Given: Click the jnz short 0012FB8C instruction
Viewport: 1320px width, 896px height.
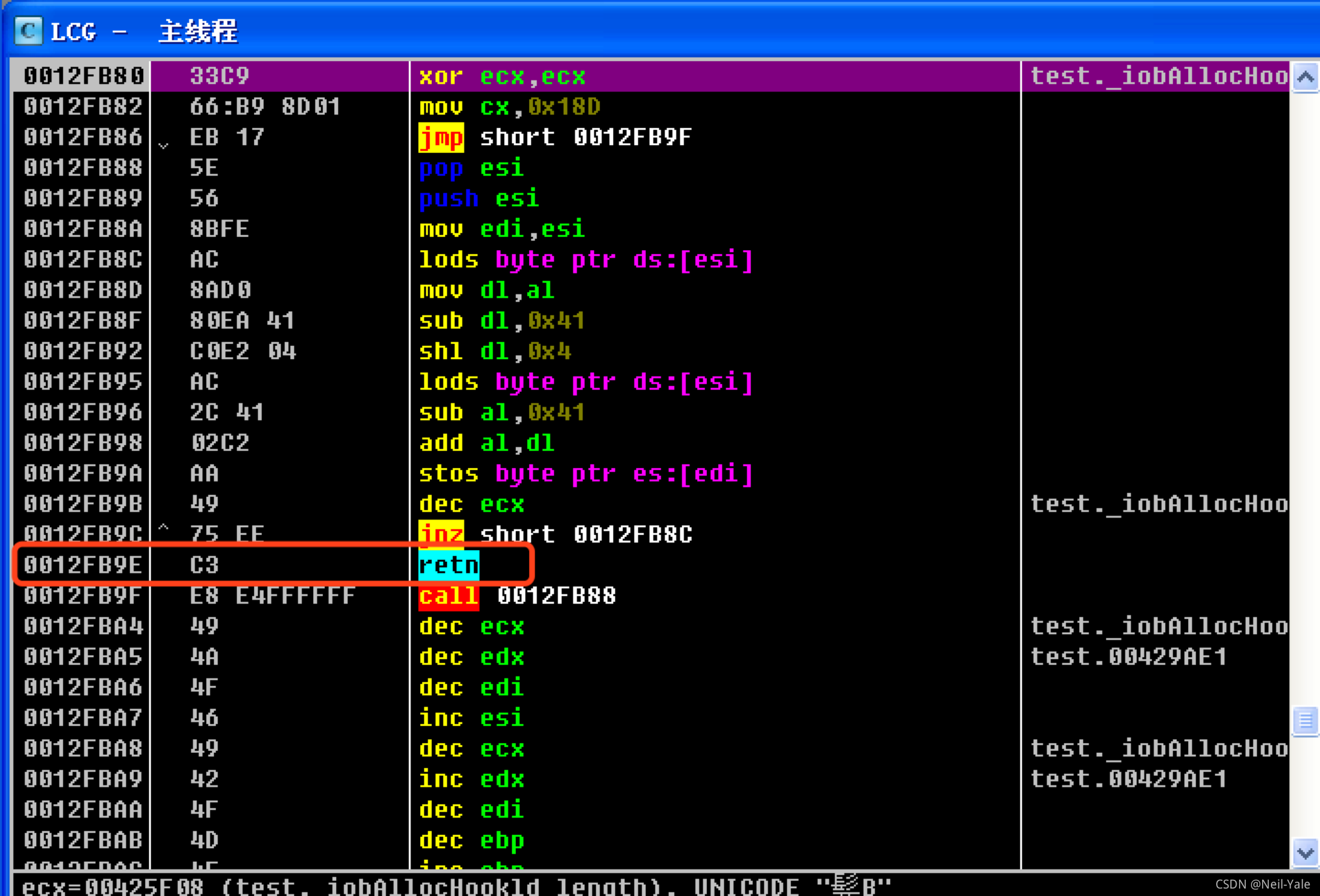Looking at the screenshot, I should point(554,534).
